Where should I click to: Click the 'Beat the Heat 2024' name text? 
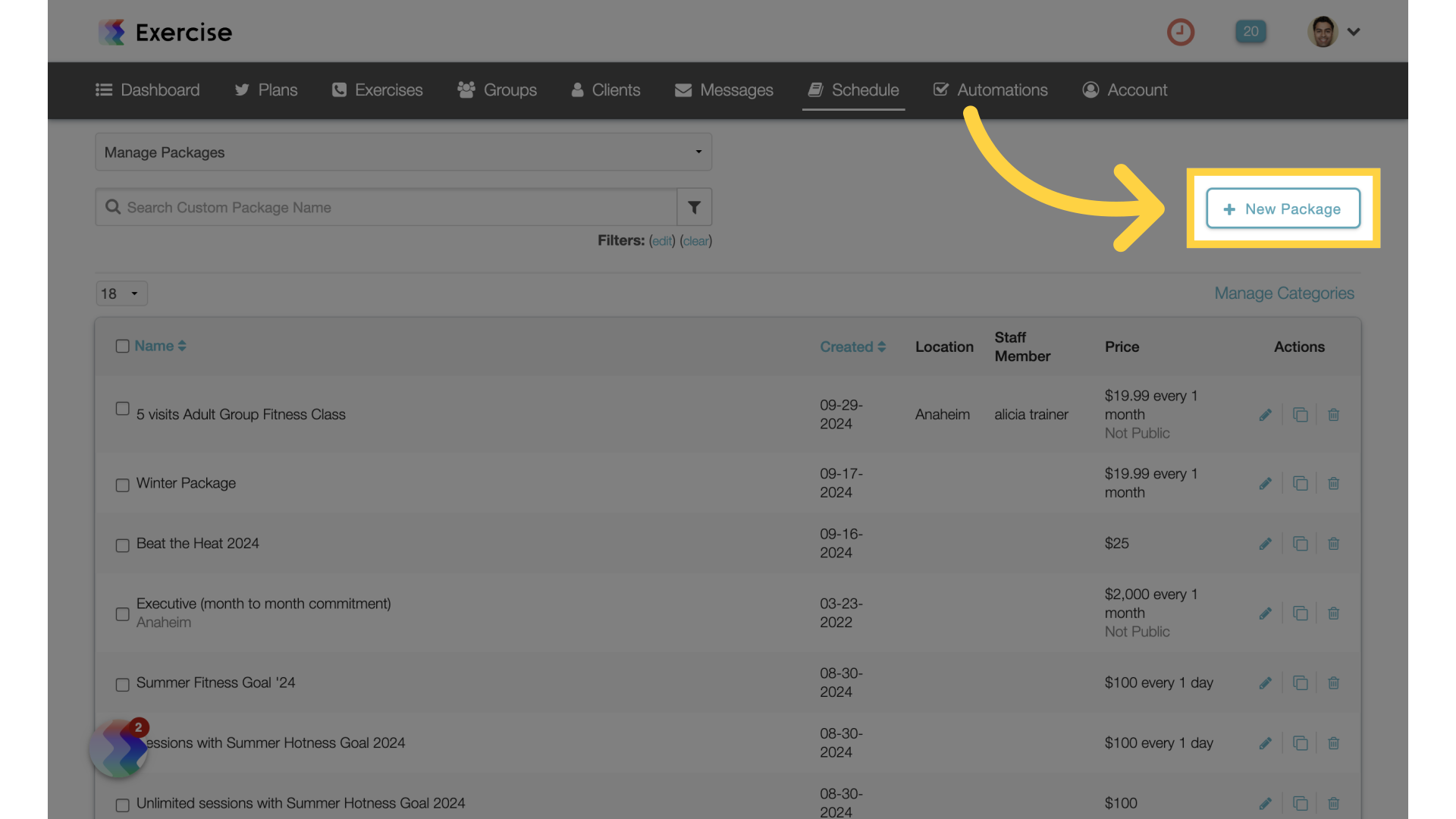pyautogui.click(x=197, y=544)
